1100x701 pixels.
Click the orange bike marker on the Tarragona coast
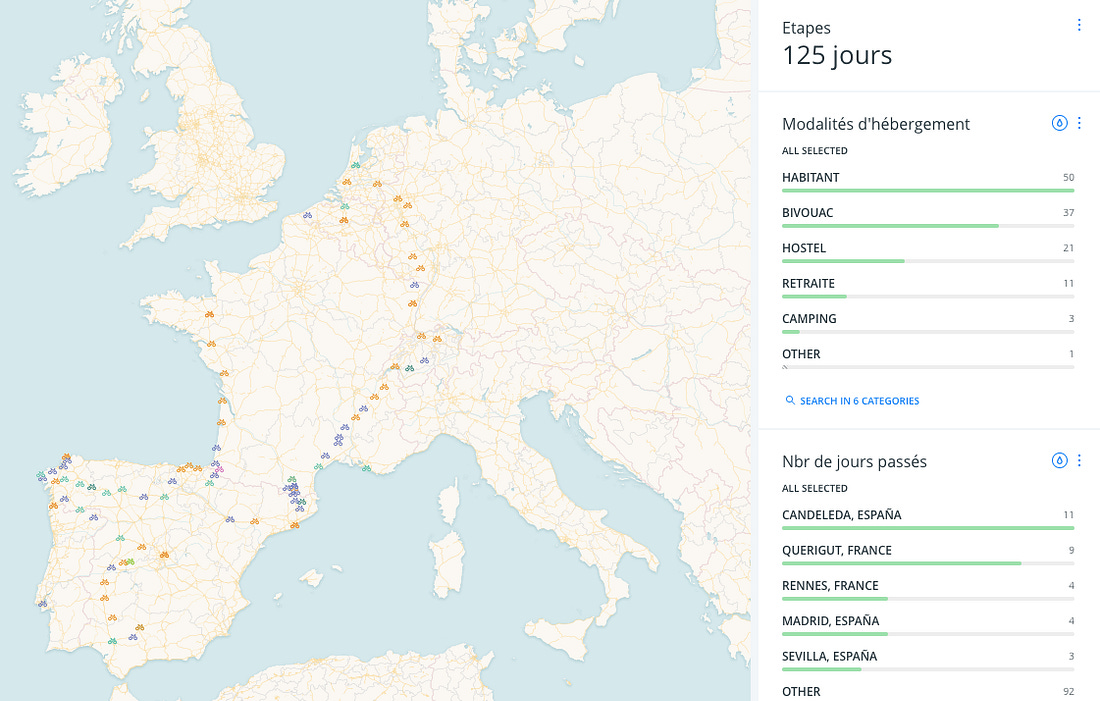(x=295, y=525)
